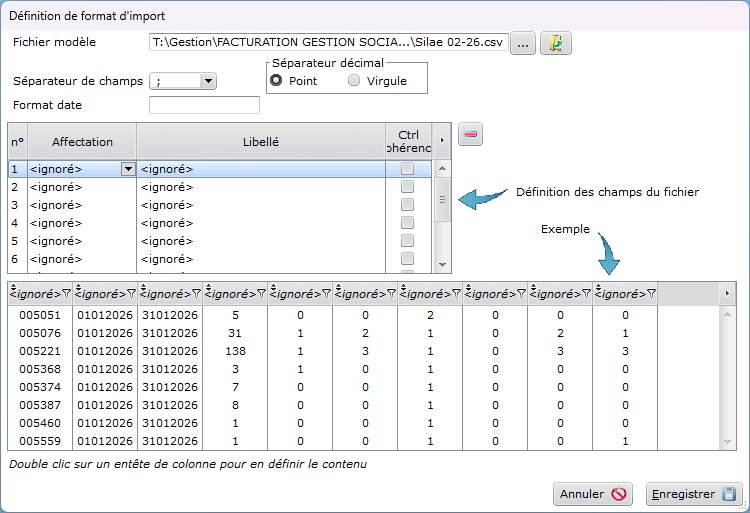The width and height of the screenshot is (750, 513).
Task: Click the right arrow in the example grid header
Action: coord(727,293)
